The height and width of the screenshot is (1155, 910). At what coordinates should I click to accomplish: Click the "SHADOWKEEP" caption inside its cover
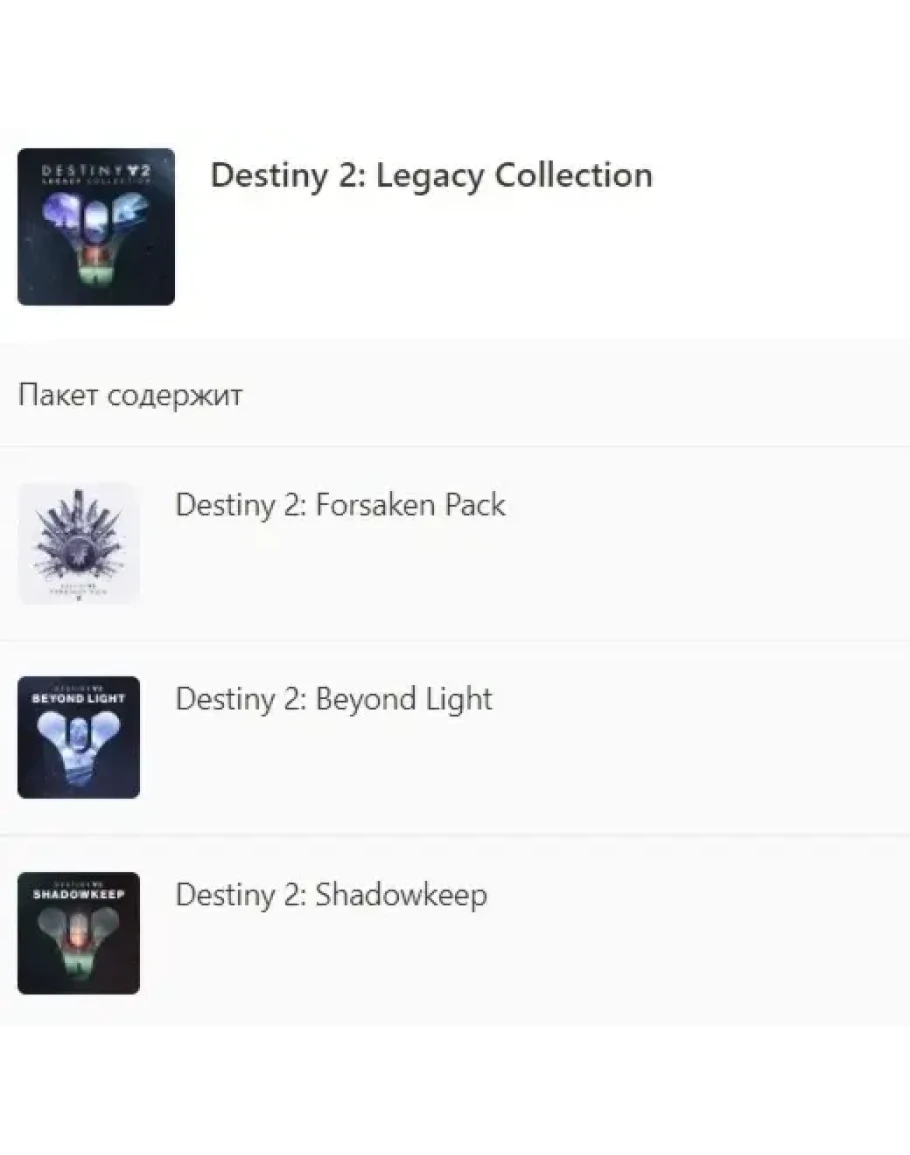coord(79,894)
